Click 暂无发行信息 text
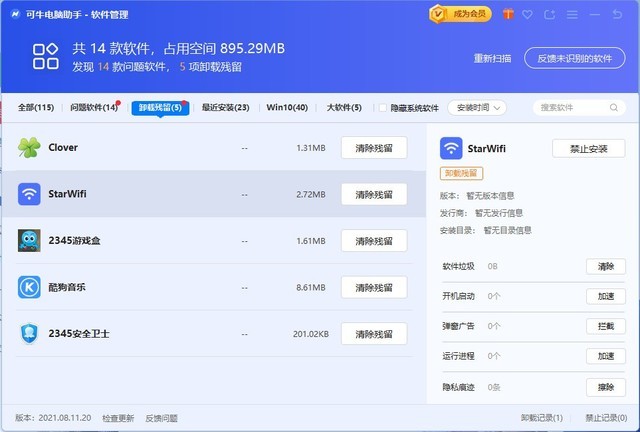 tap(499, 213)
